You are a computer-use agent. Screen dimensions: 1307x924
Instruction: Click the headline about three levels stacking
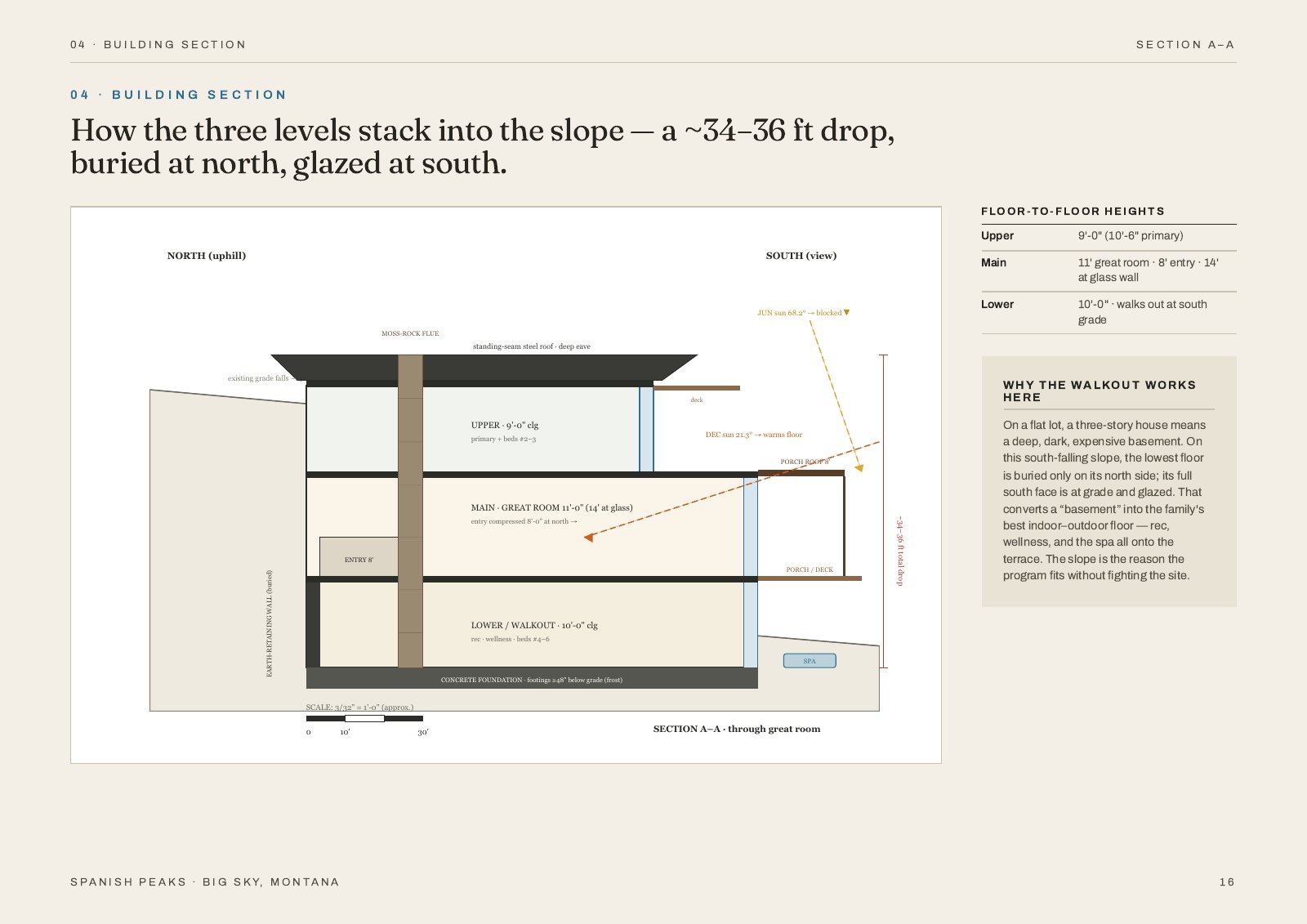[482, 146]
